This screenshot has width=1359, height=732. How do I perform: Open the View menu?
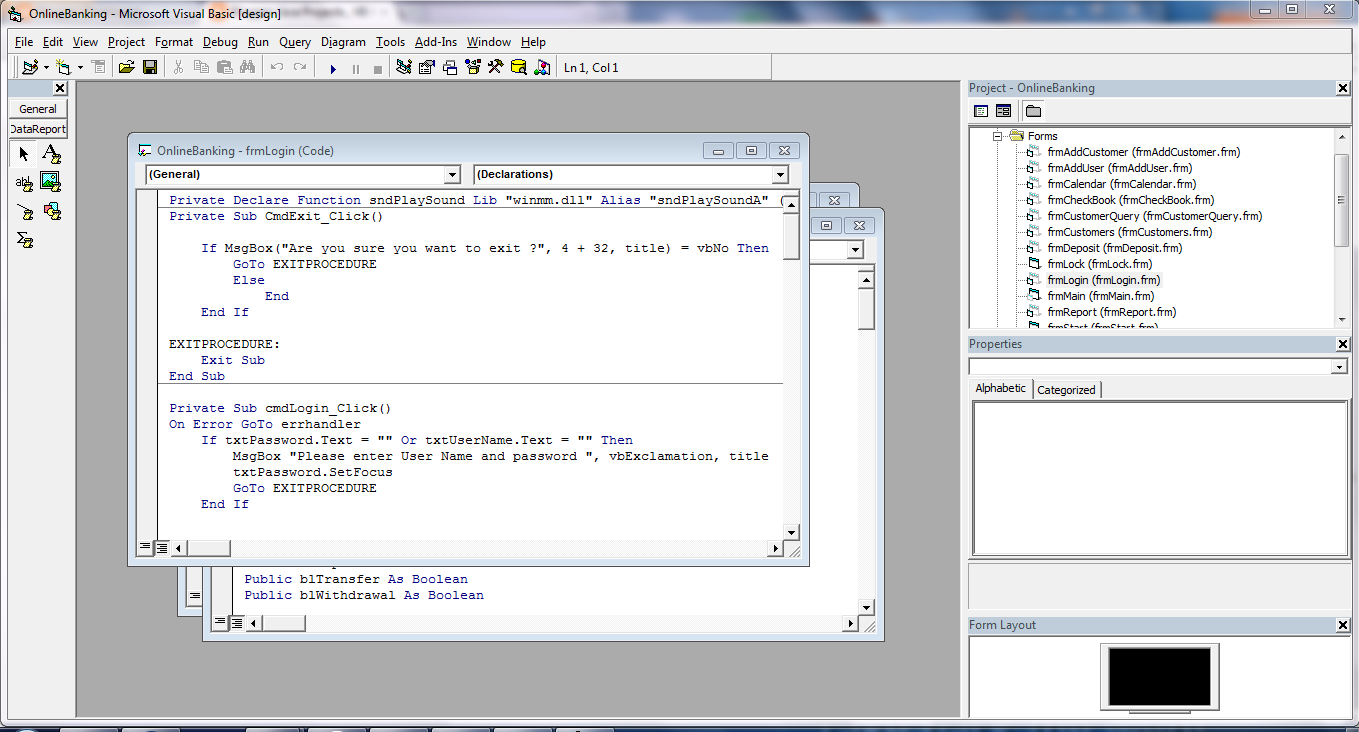tap(86, 42)
